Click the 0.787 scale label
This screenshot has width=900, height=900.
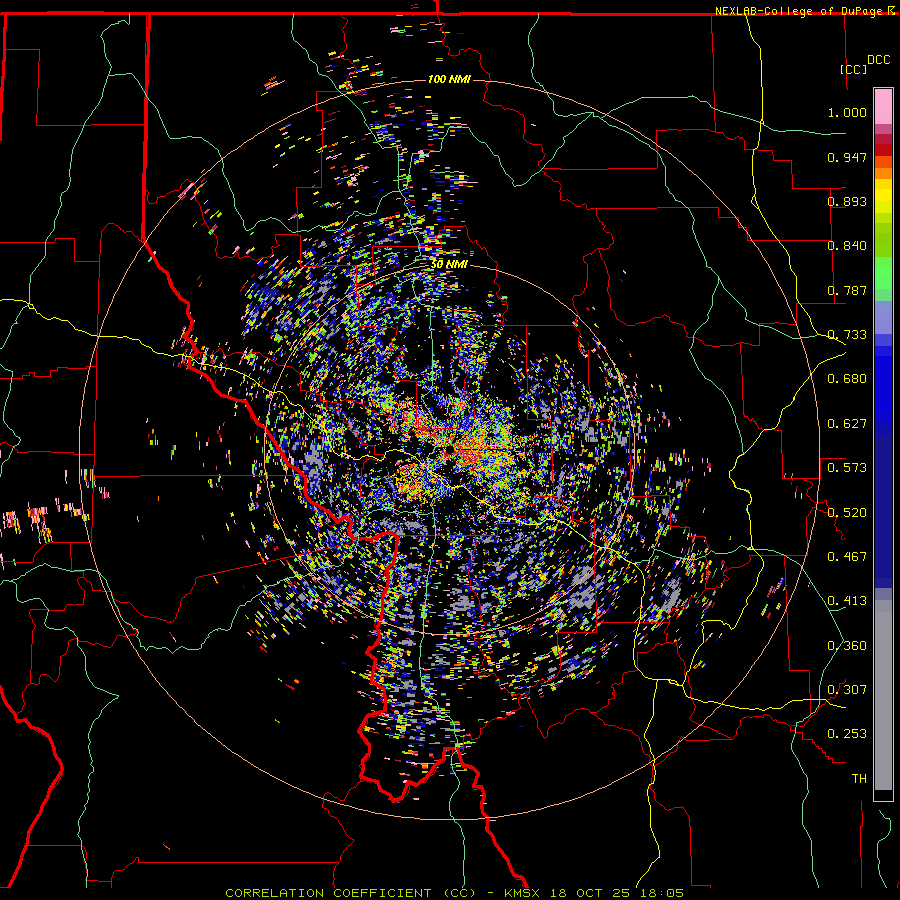click(847, 290)
